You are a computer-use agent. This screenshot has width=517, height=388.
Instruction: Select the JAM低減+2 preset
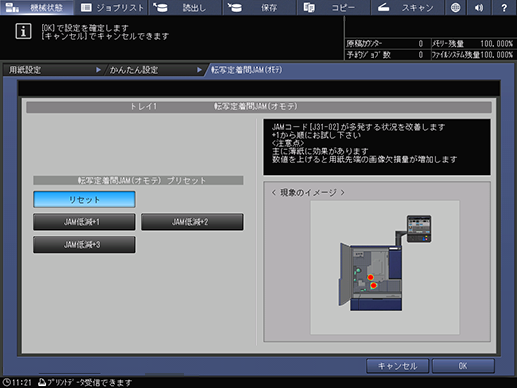[192, 222]
